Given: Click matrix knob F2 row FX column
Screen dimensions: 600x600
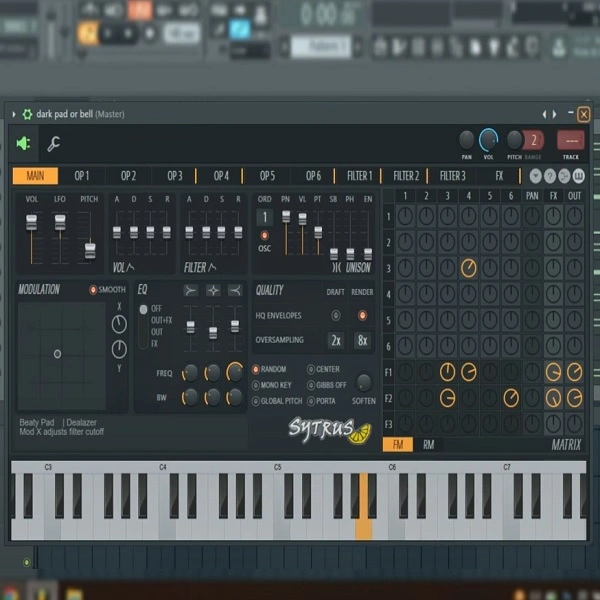Looking at the screenshot, I should [x=553, y=398].
